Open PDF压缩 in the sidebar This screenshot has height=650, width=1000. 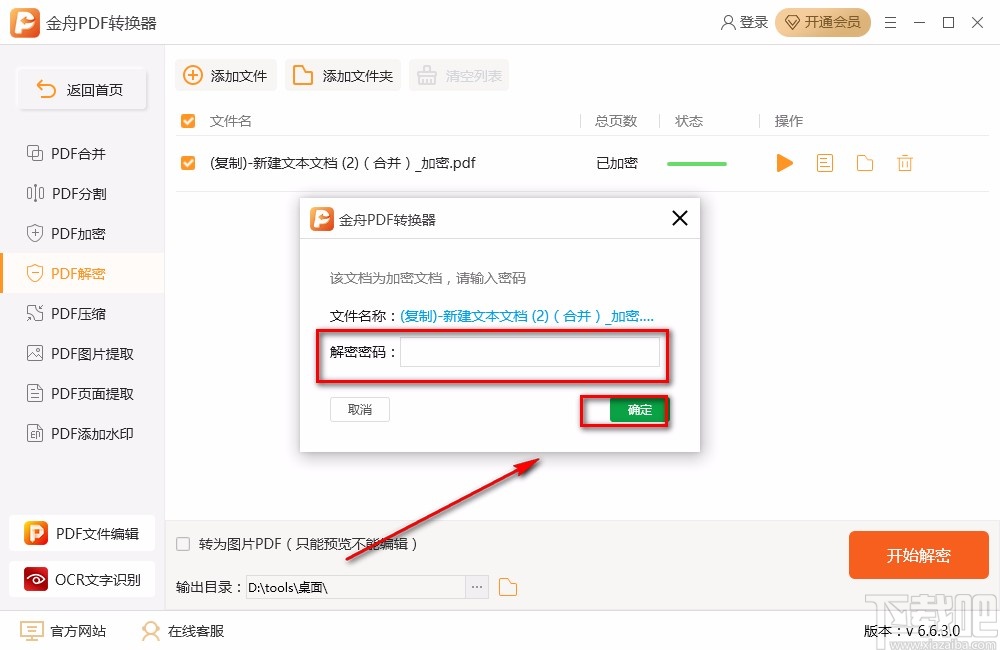coord(66,313)
